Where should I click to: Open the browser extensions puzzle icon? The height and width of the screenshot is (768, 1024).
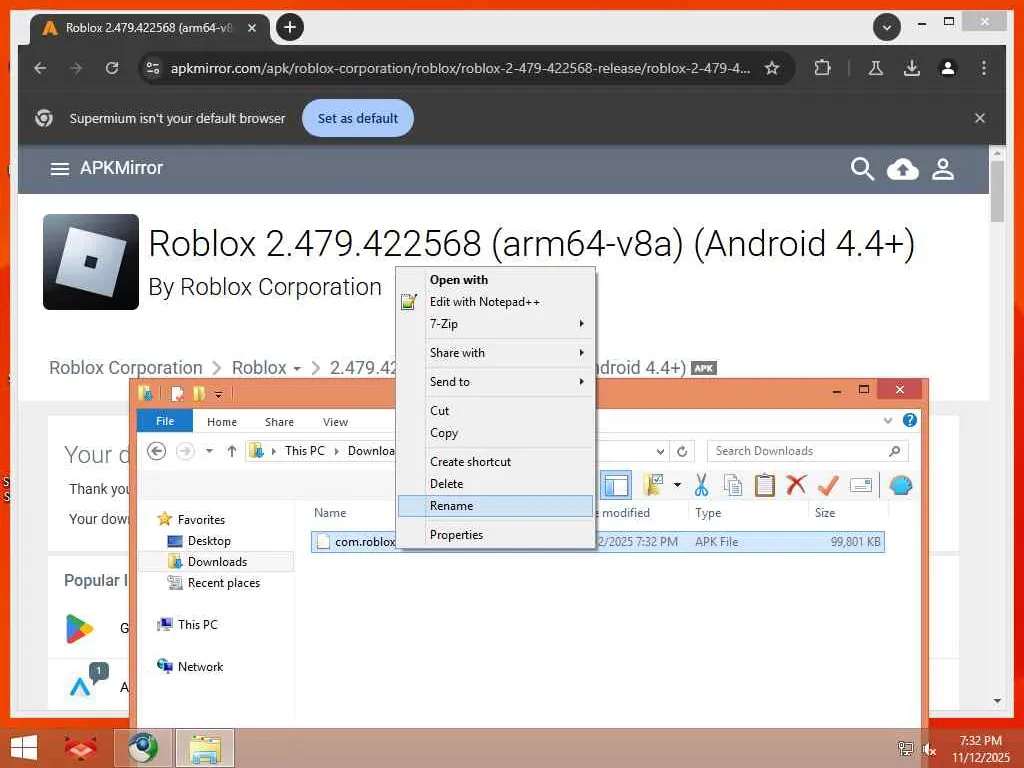[822, 68]
